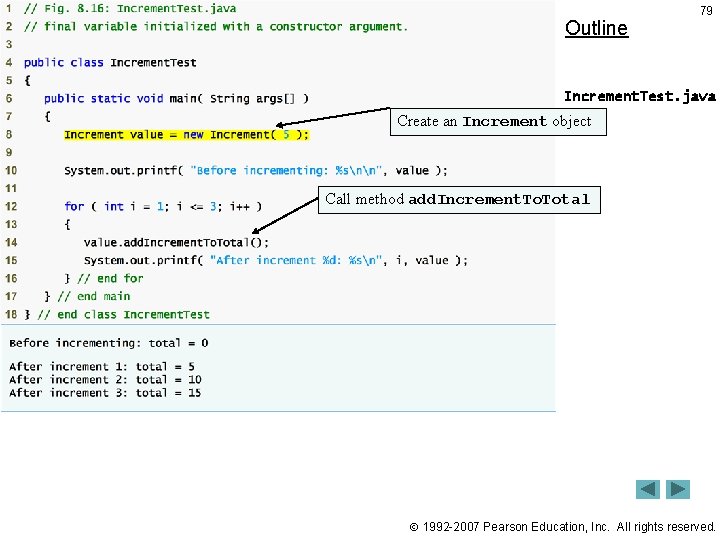
Task: Click 'public static void main( String args[] )' line
Action: (176, 98)
